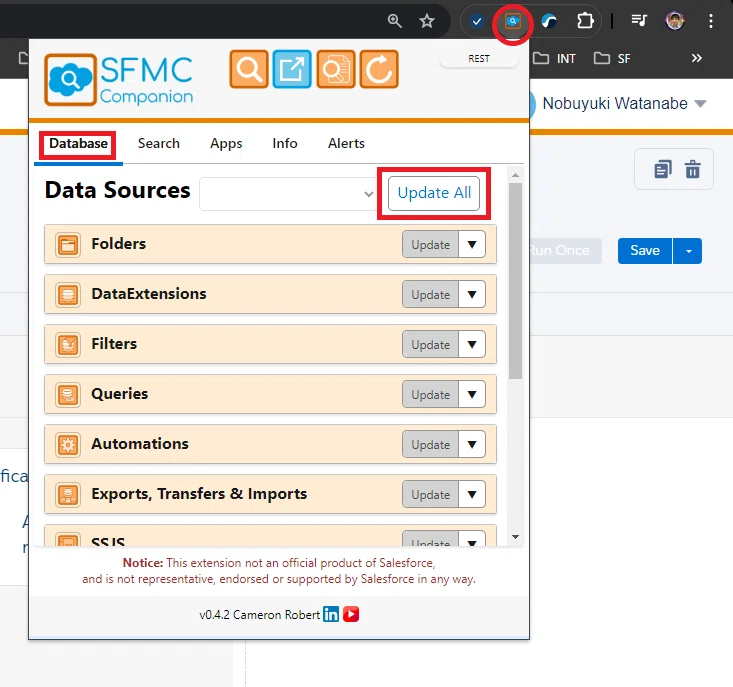Click the Folders row icon
Screen dimensions: 733x687
(x=68, y=244)
